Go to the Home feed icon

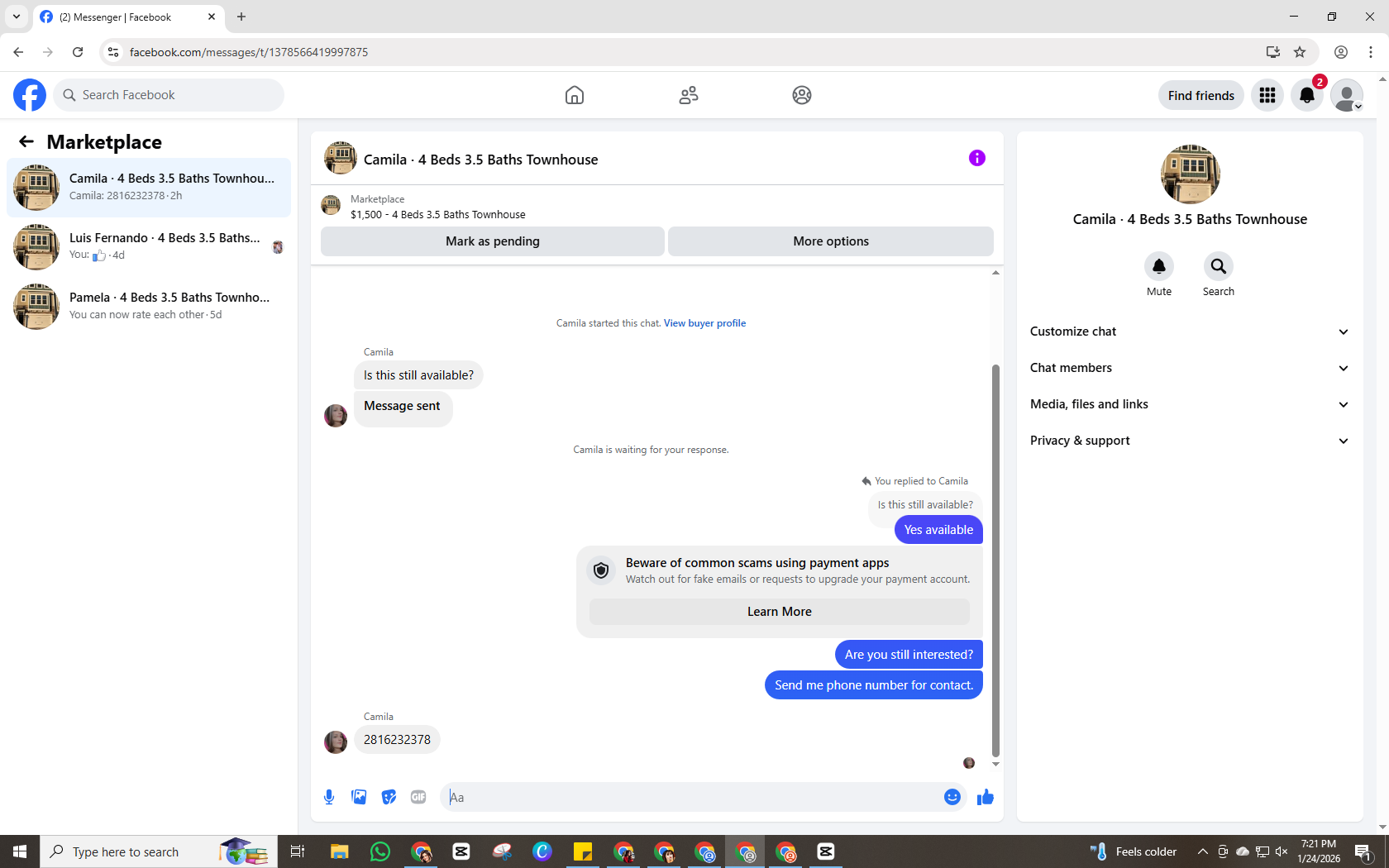click(x=575, y=95)
